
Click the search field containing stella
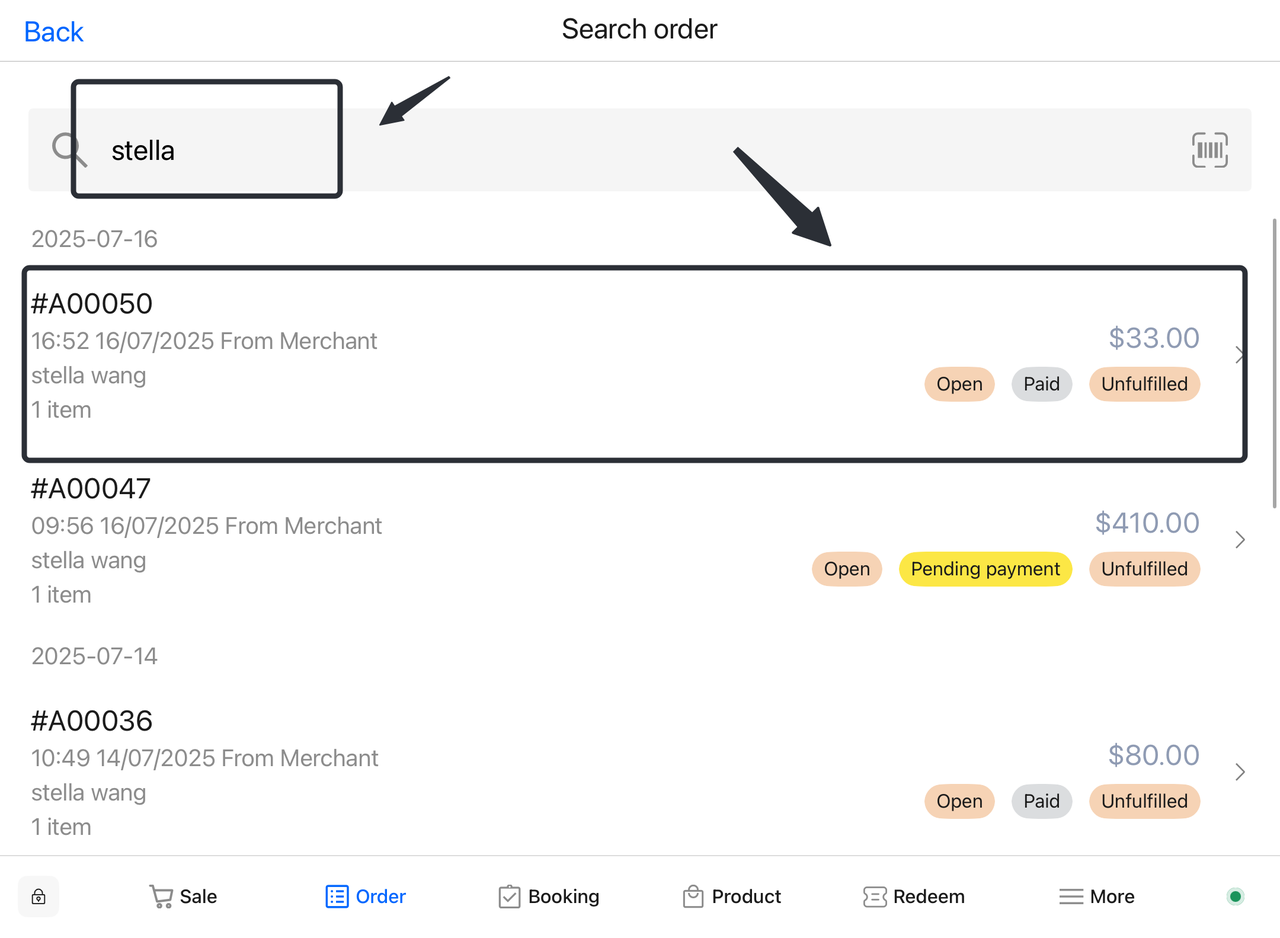[x=640, y=150]
